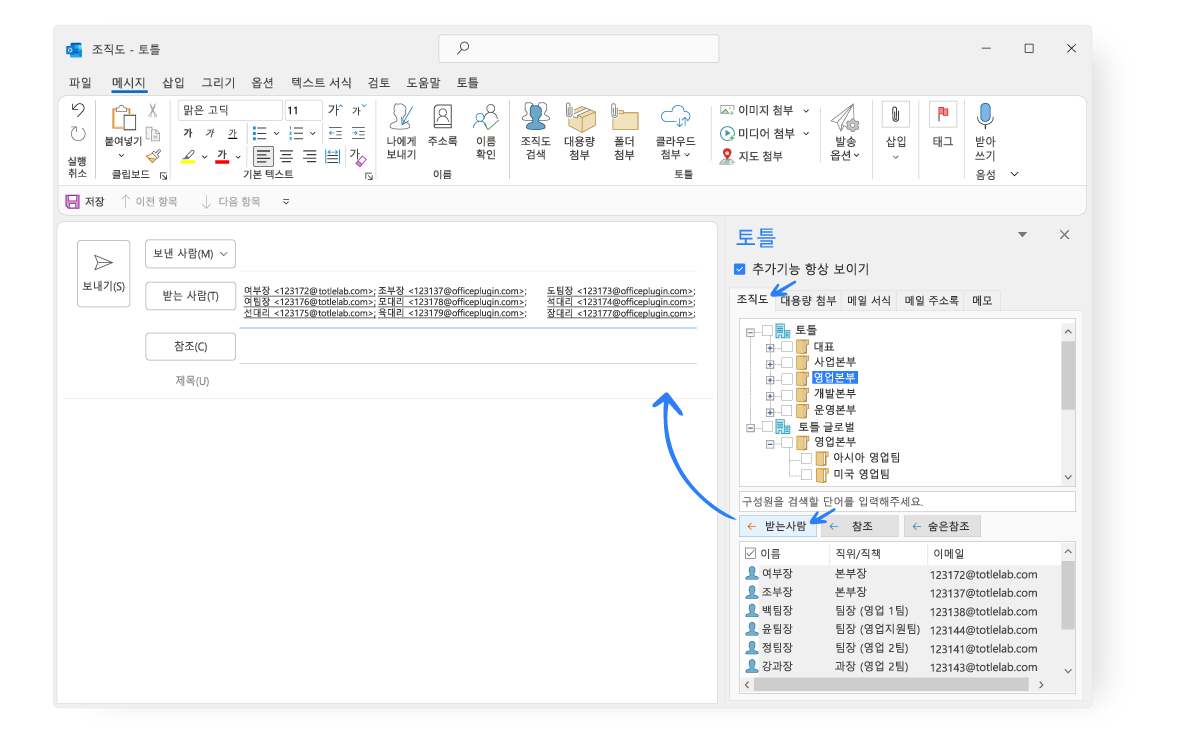Click the Dictate (받아쓰기) microphone icon
1200x750 pixels.
pos(985,116)
